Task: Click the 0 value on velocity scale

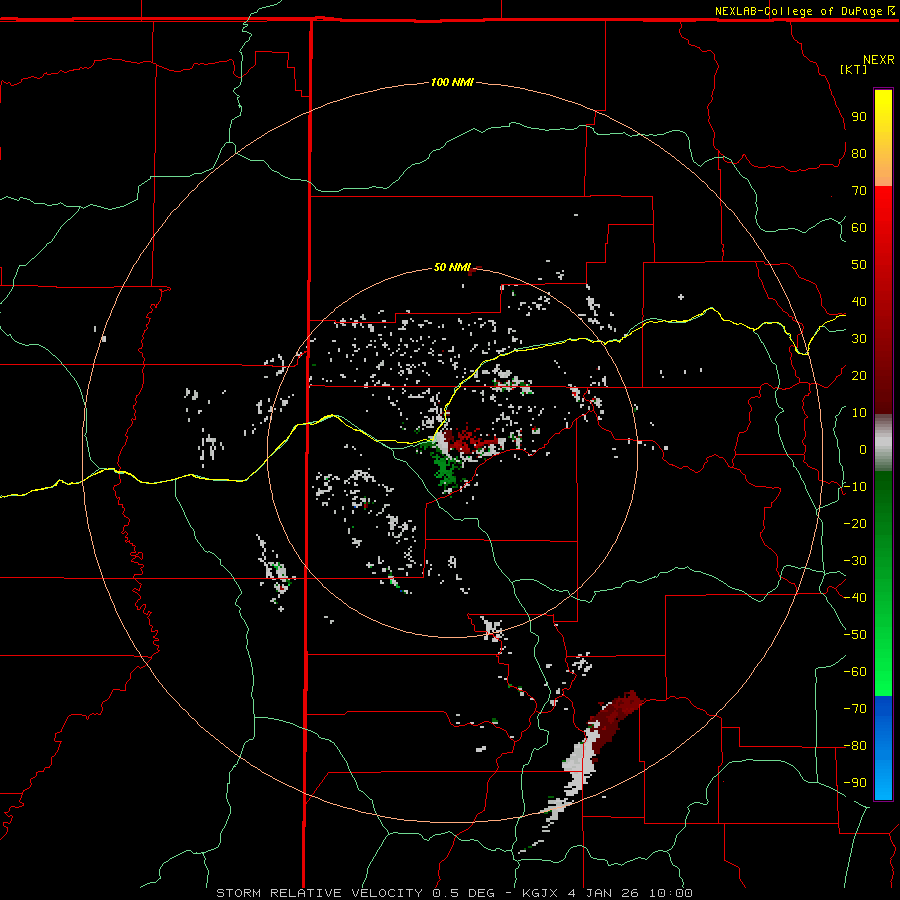Action: click(863, 449)
